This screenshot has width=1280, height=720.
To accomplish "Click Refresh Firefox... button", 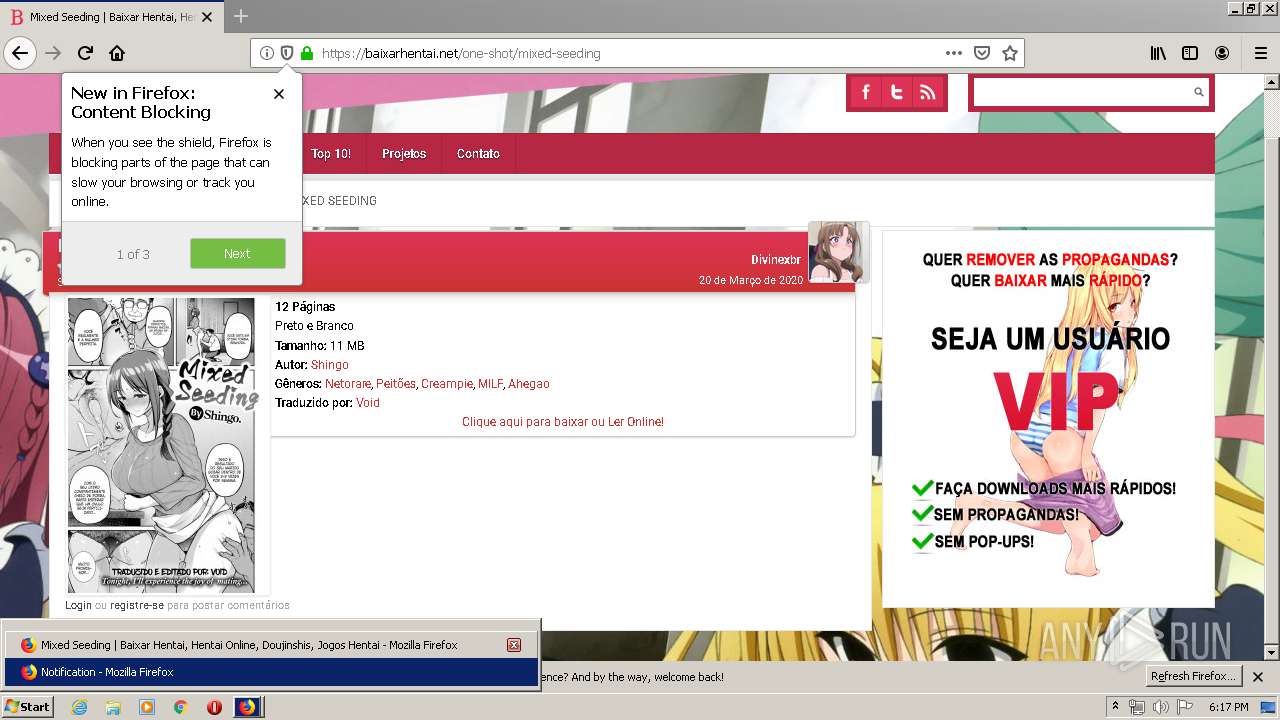I will (x=1193, y=676).
